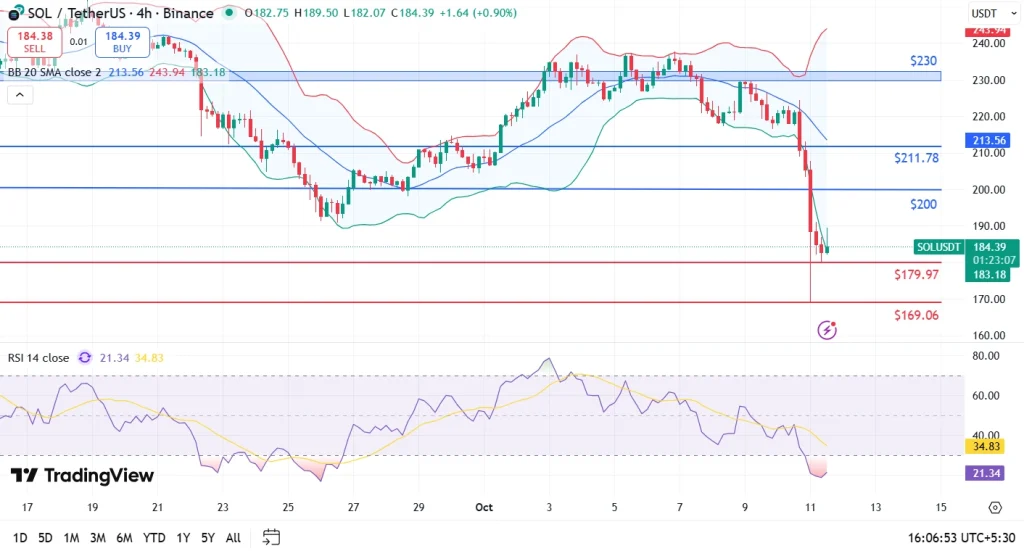
Task: Click the purple icon beside RSI 14 close
Action: (85, 358)
